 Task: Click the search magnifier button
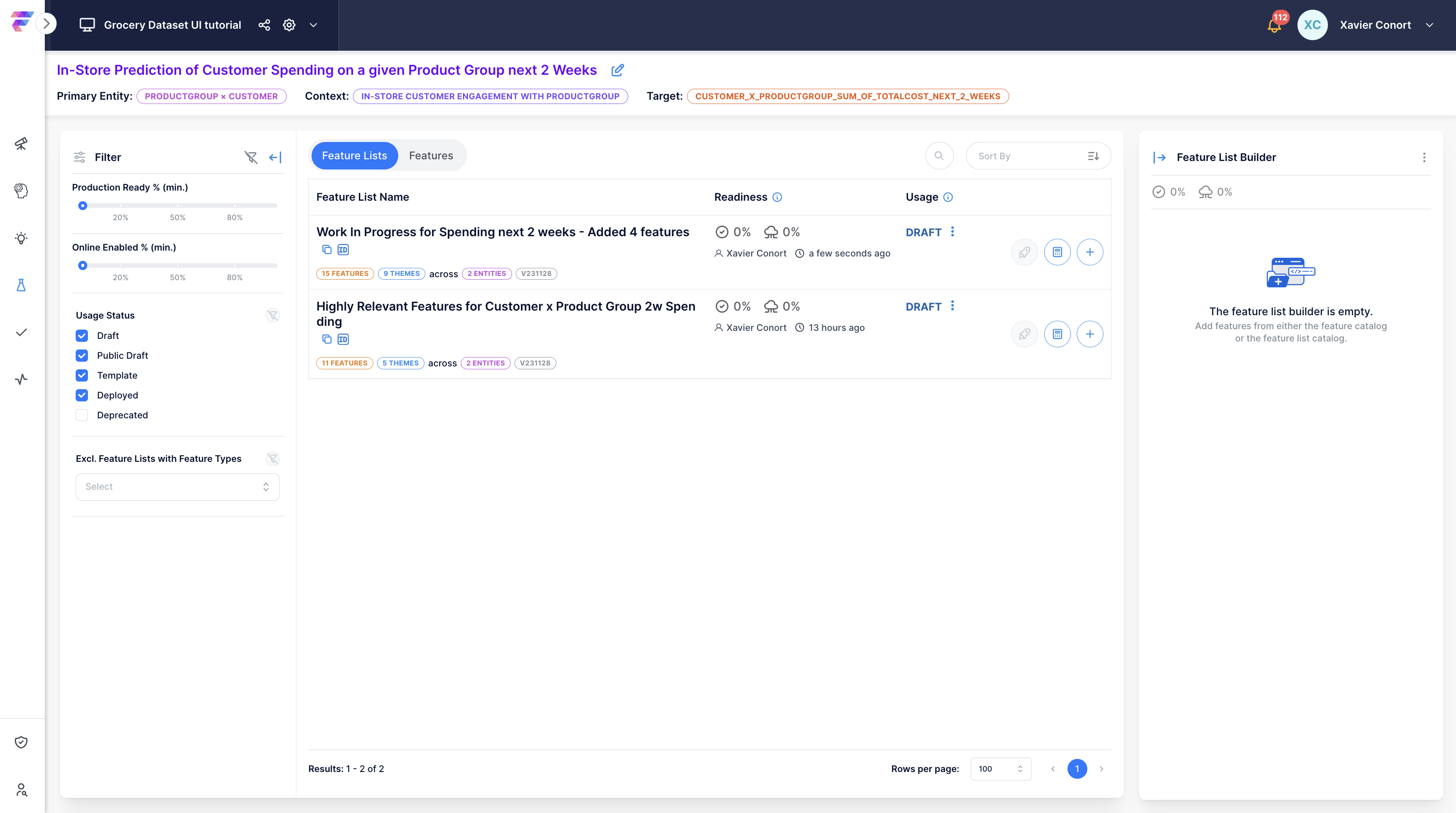pos(939,156)
